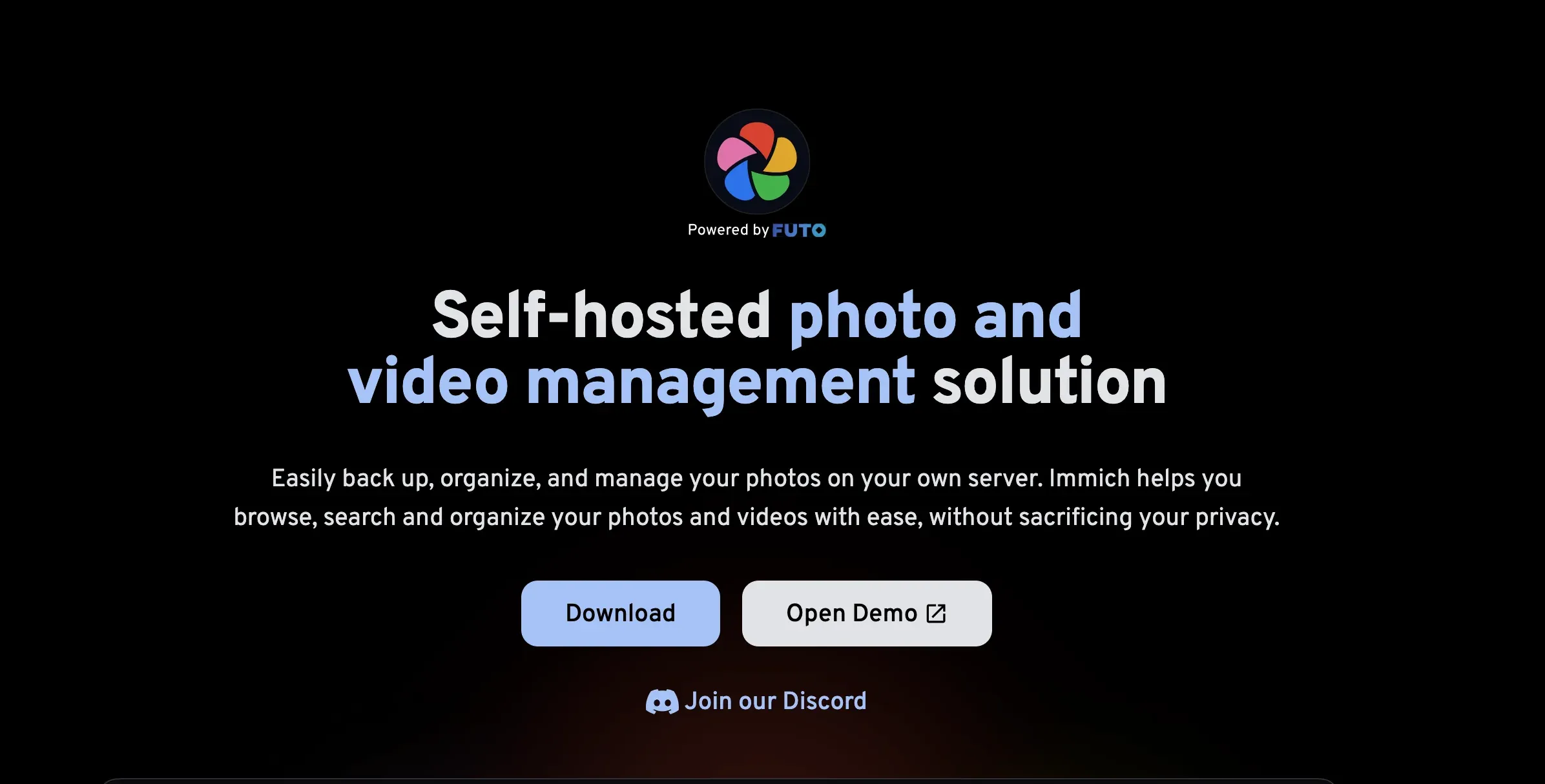Open the live demo via Open Demo
The height and width of the screenshot is (784, 1545).
click(x=867, y=613)
